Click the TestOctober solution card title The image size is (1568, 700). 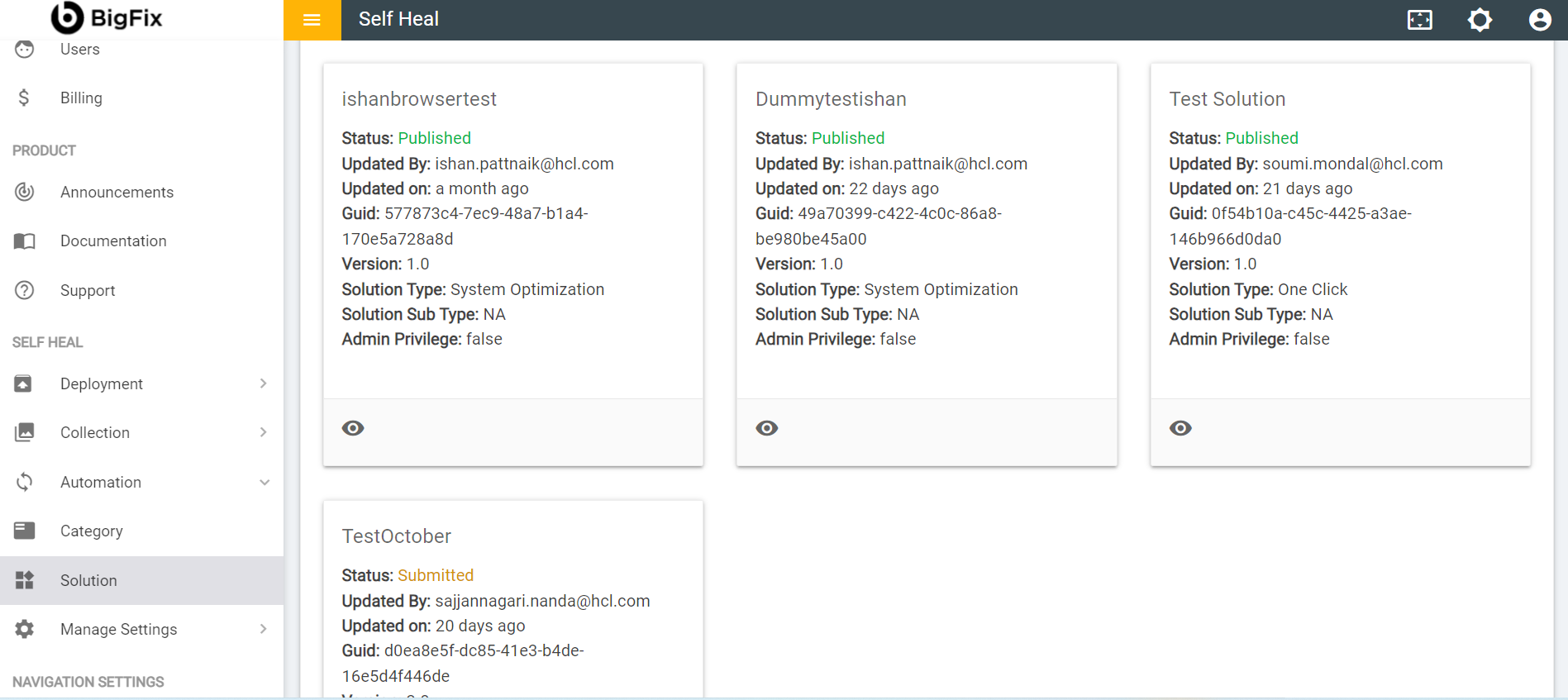tap(396, 536)
